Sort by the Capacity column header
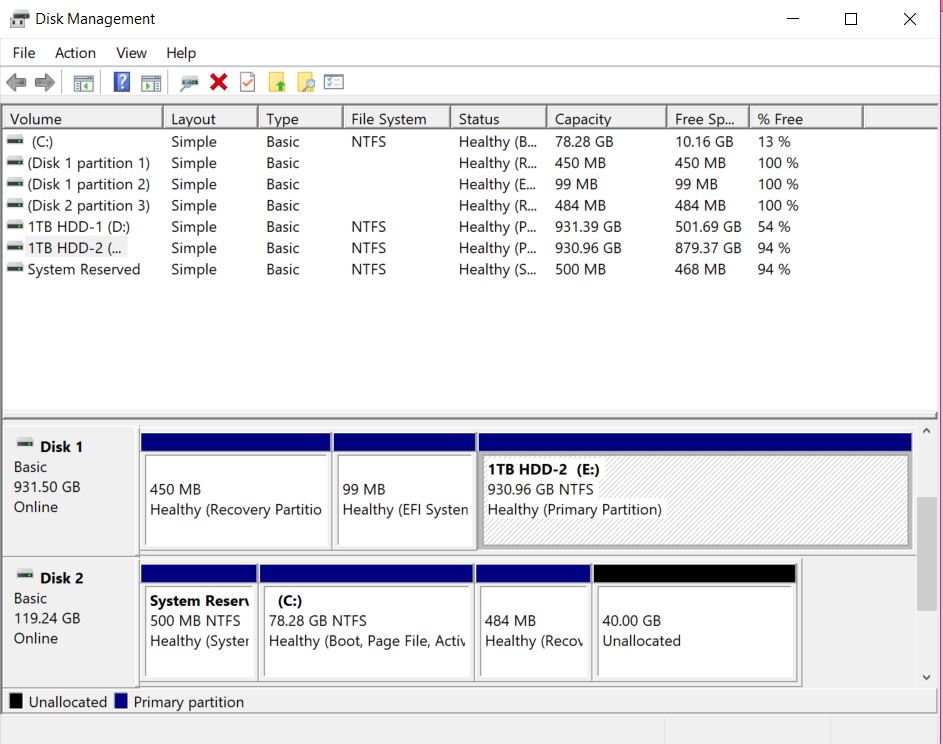The height and width of the screenshot is (744, 943). 607,118
